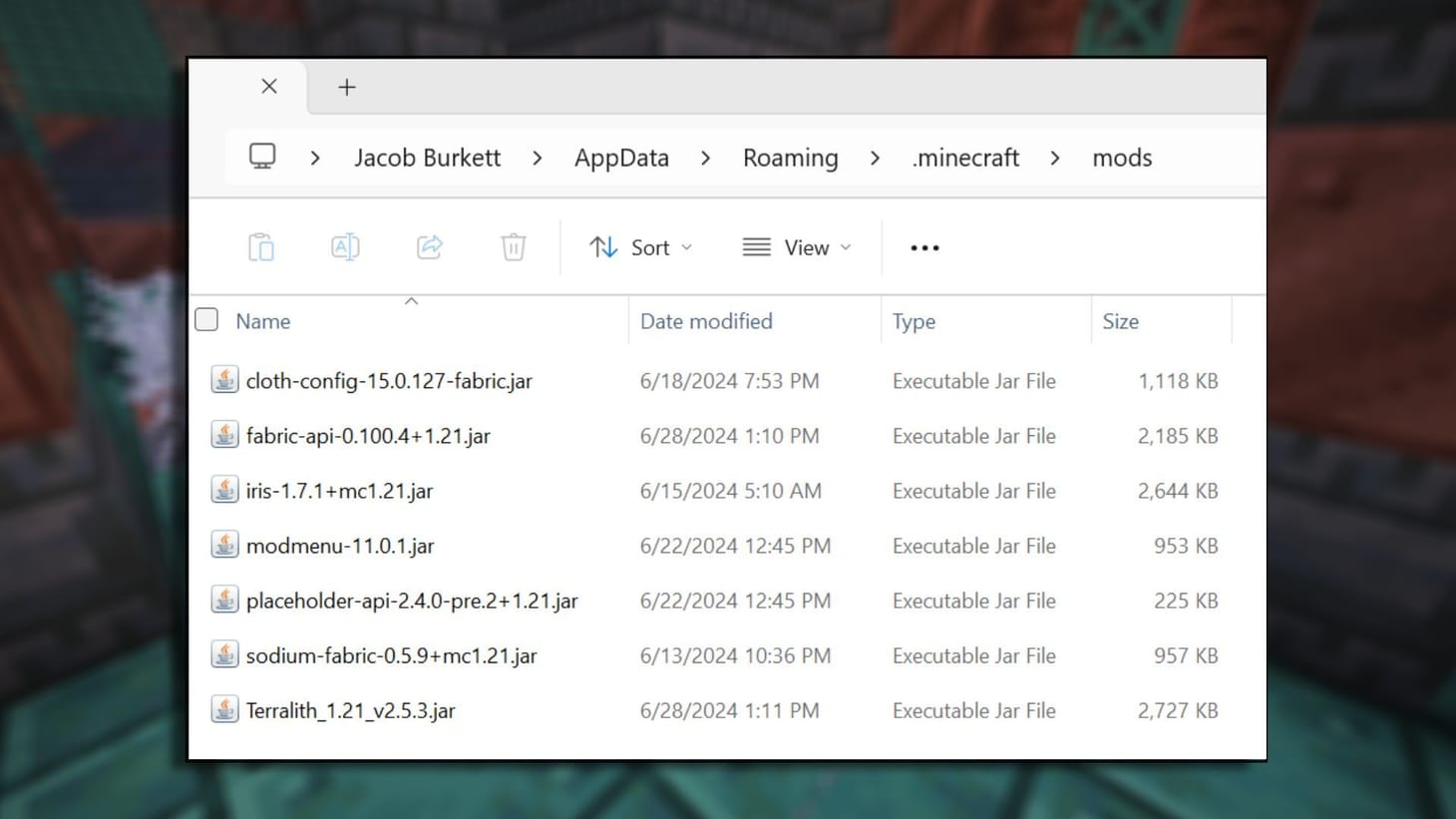
Task: Click the Share icon
Action: tap(429, 246)
